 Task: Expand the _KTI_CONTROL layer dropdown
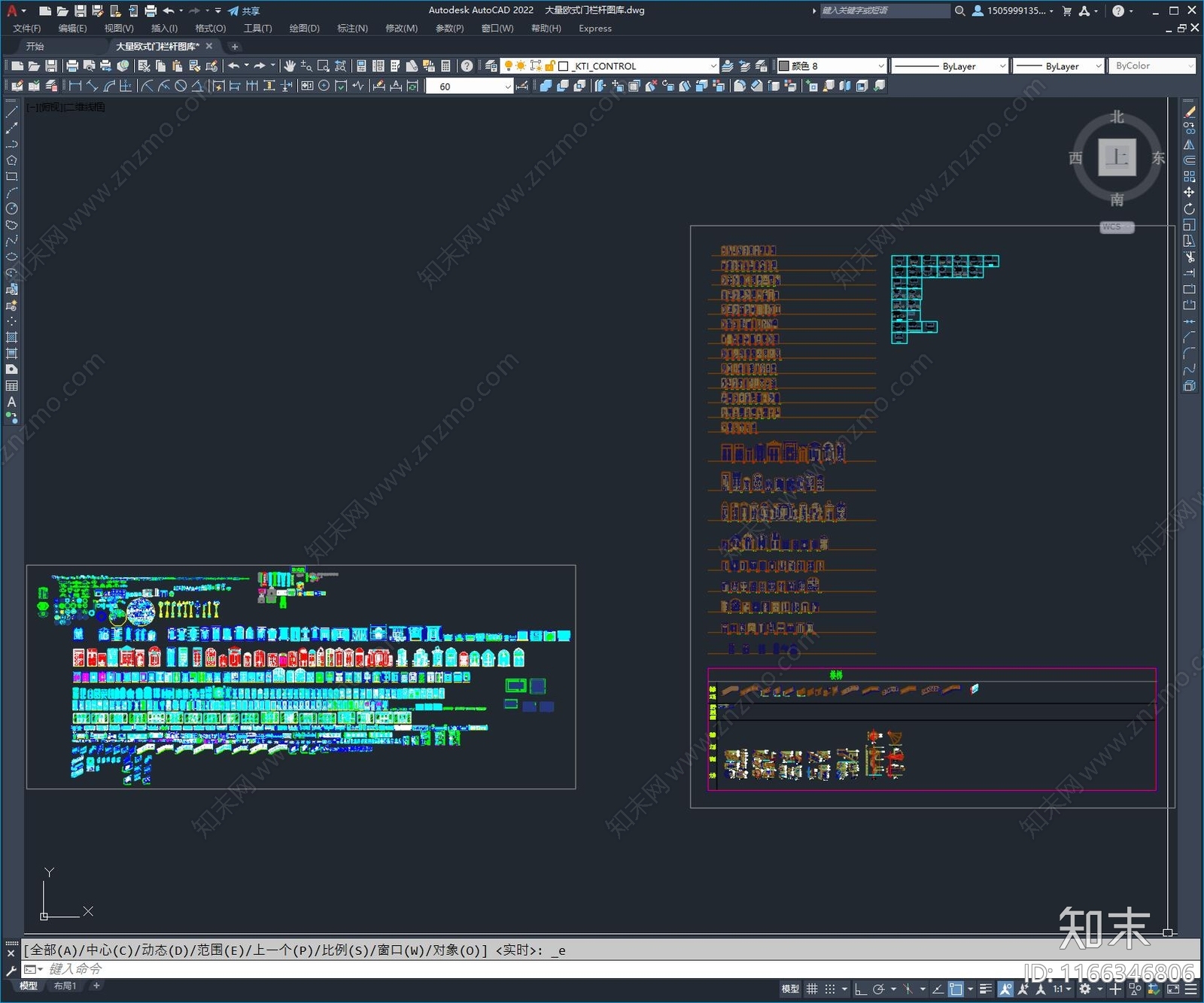coord(713,66)
